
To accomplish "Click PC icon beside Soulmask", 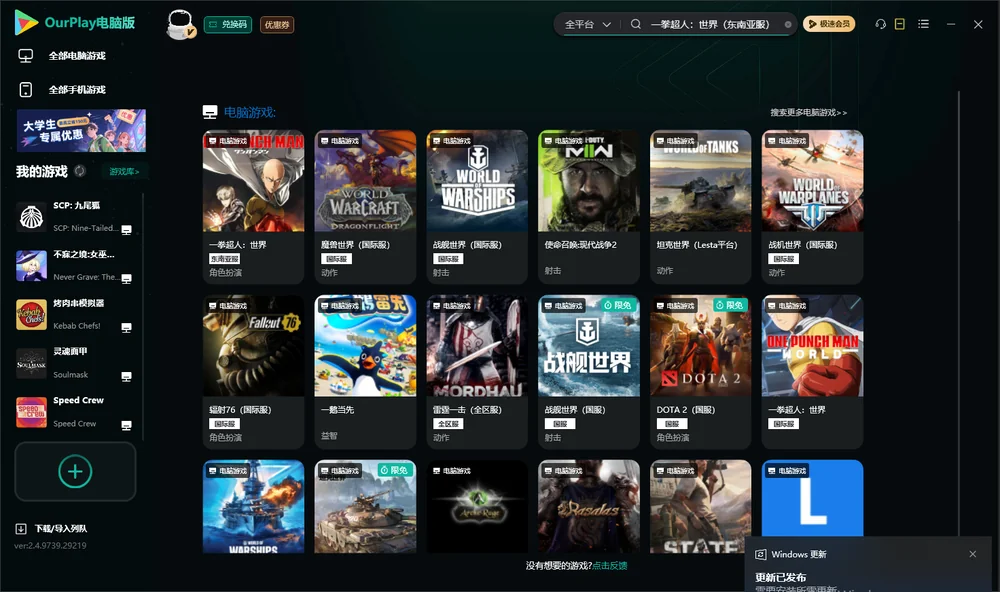I will pyautogui.click(x=126, y=376).
